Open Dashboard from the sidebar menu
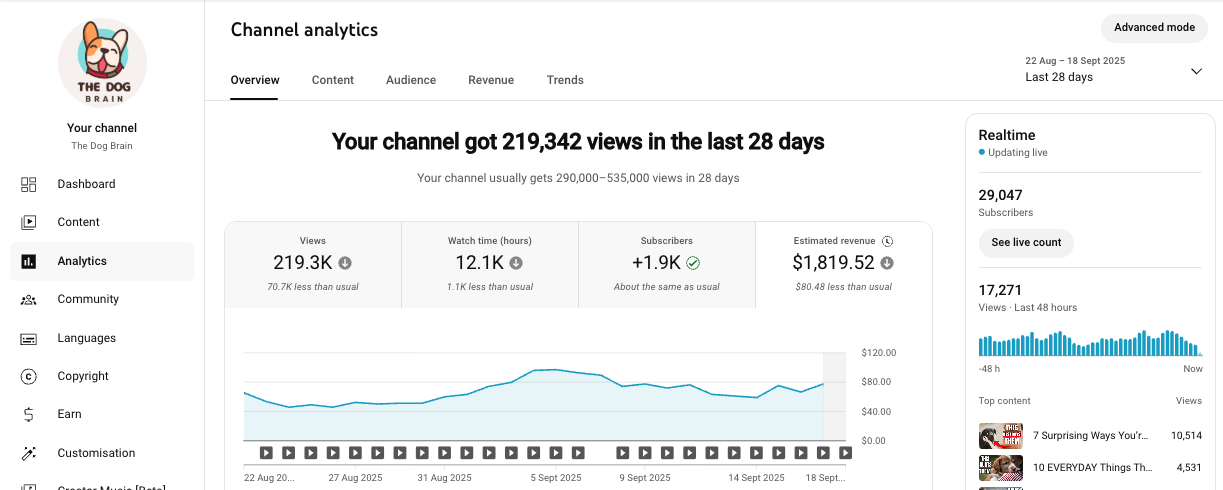The height and width of the screenshot is (490, 1223). [x=102, y=184]
